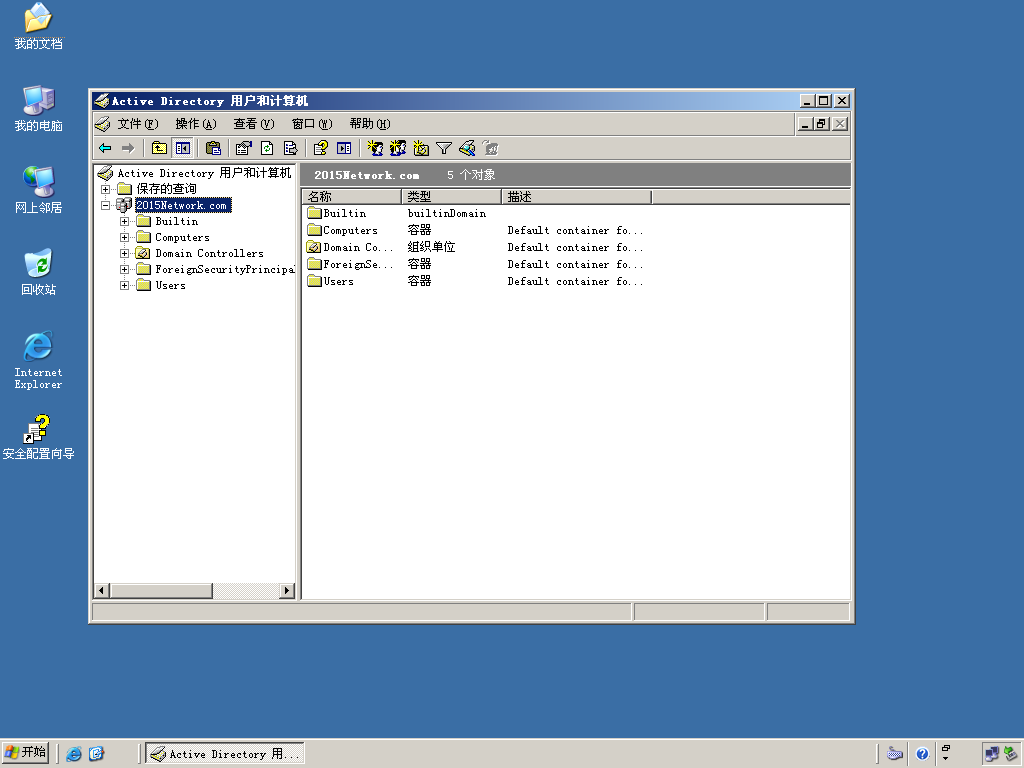Click the Filter funnel toolbar icon
This screenshot has height=768, width=1024.
[444, 148]
